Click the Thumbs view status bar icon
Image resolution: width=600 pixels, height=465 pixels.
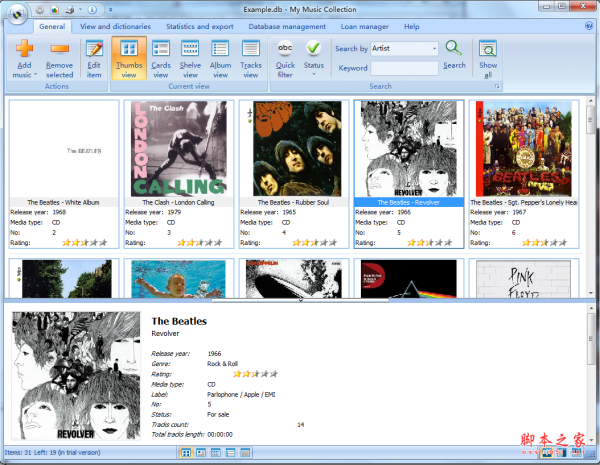186,453
